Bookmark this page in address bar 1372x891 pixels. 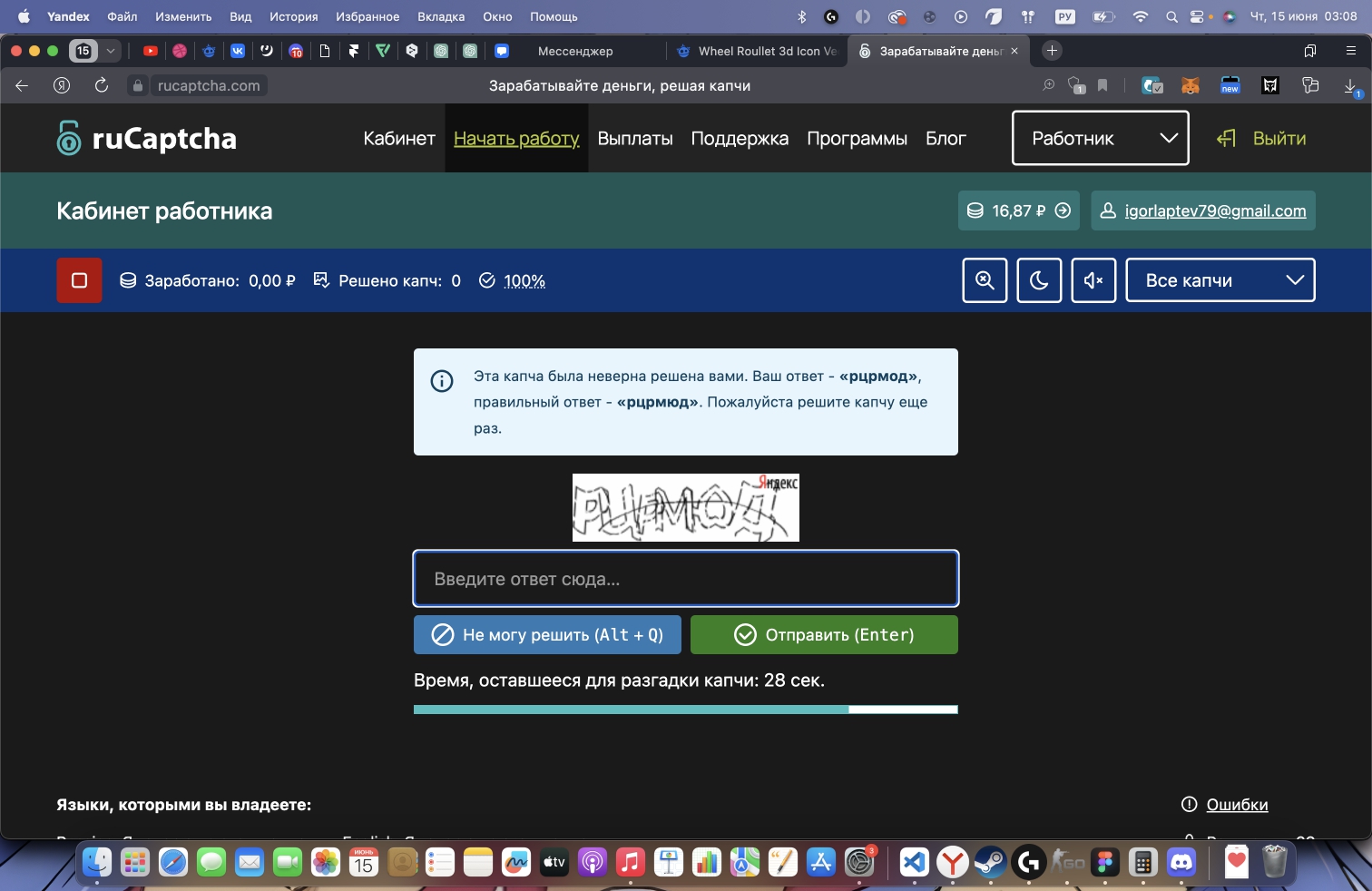point(1102,85)
